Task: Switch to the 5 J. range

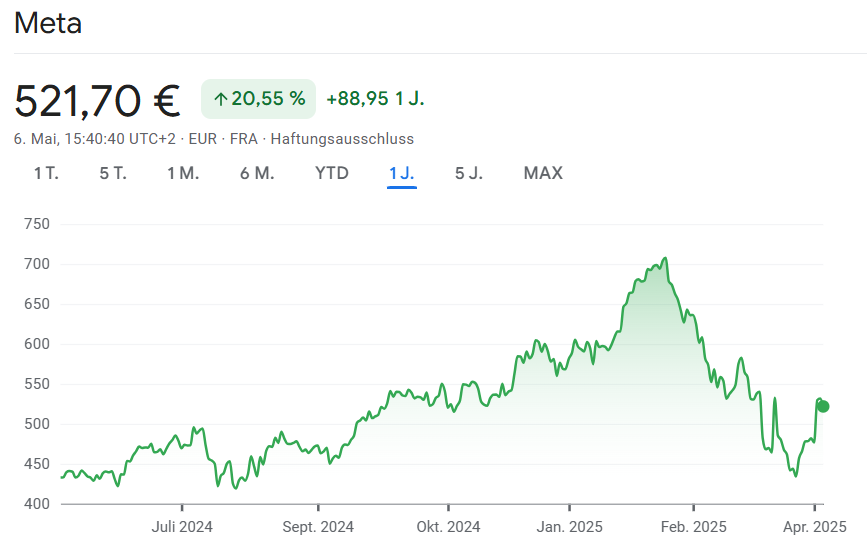Action: [x=469, y=173]
